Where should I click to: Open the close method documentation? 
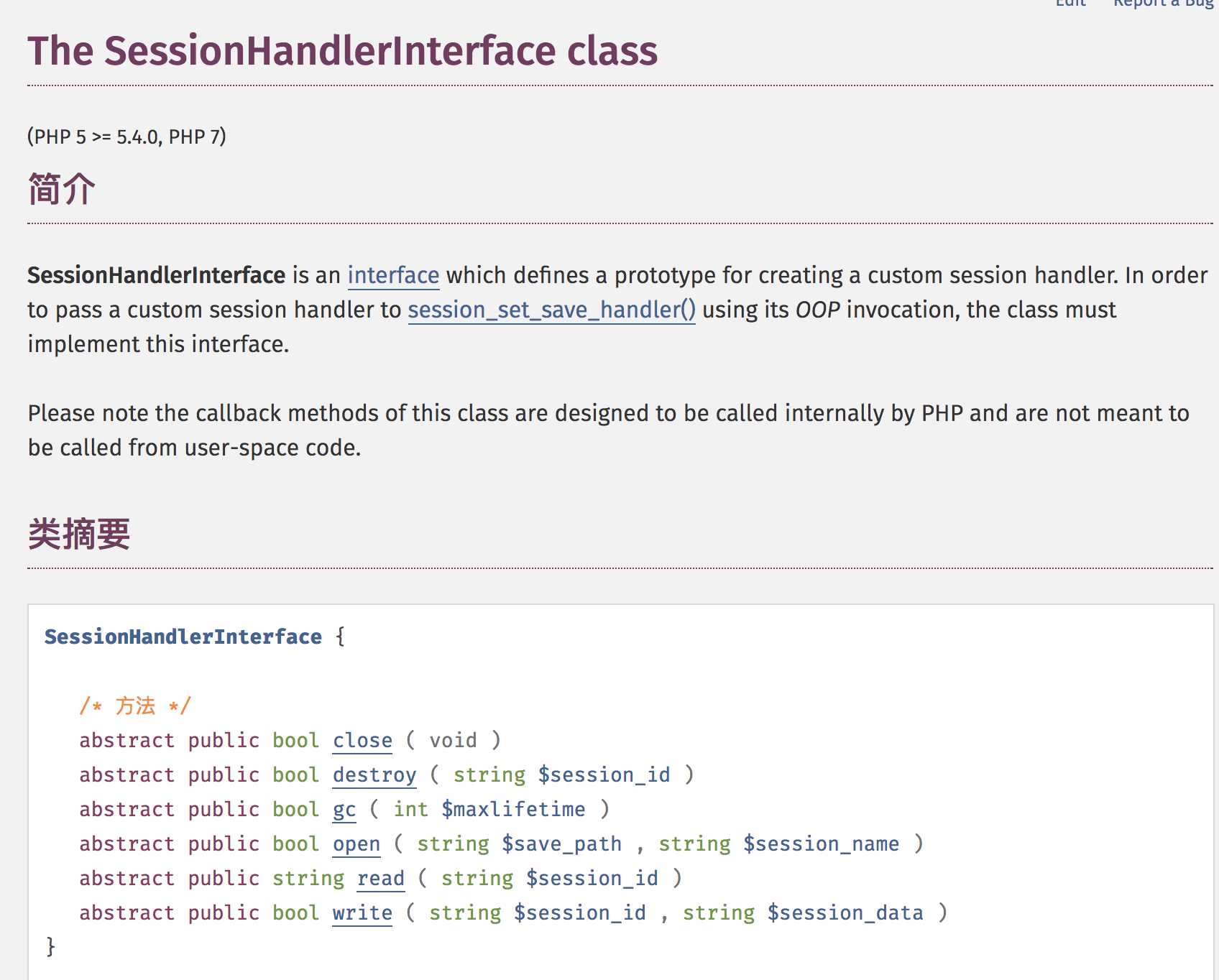point(362,740)
